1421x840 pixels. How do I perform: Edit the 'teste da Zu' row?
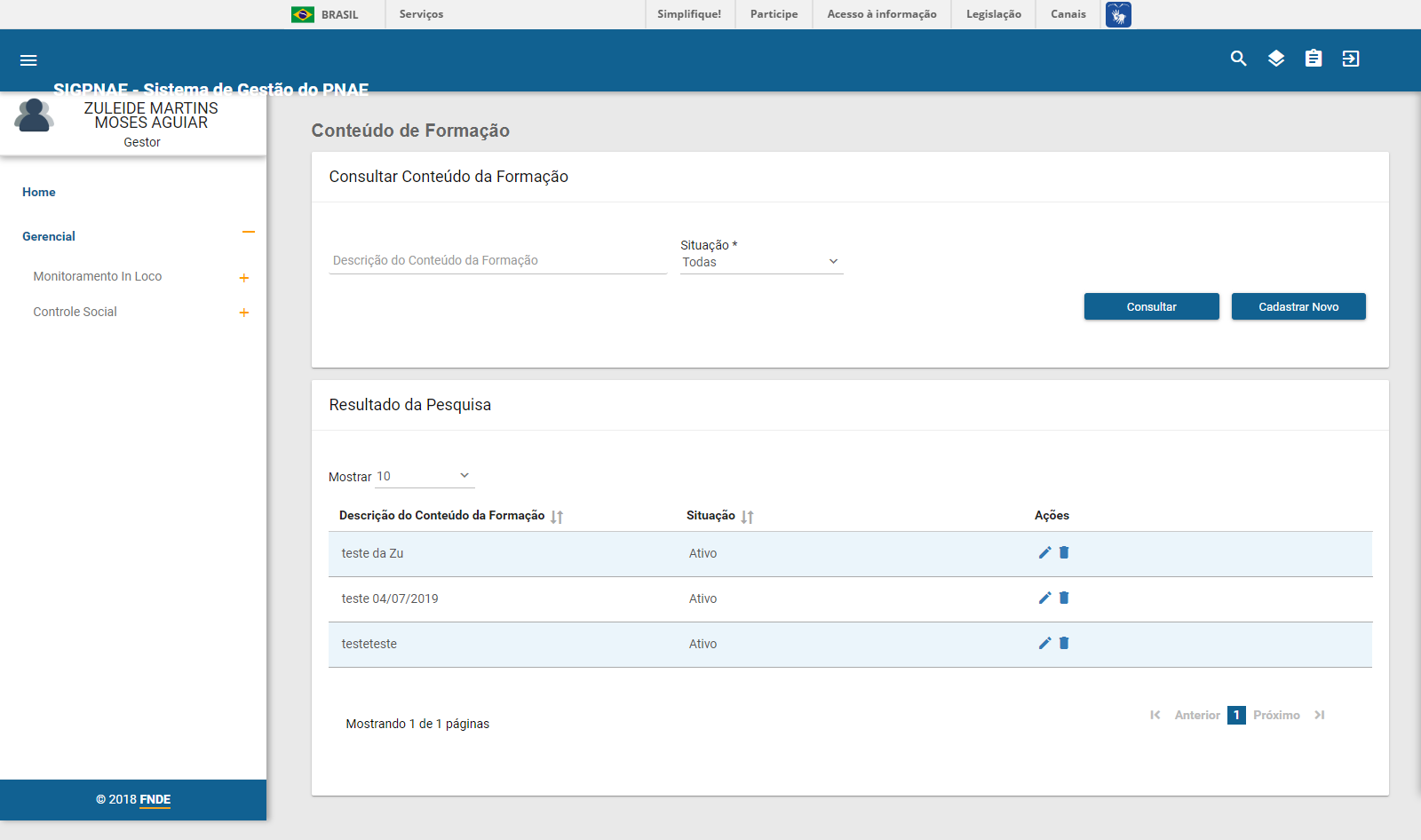point(1044,552)
